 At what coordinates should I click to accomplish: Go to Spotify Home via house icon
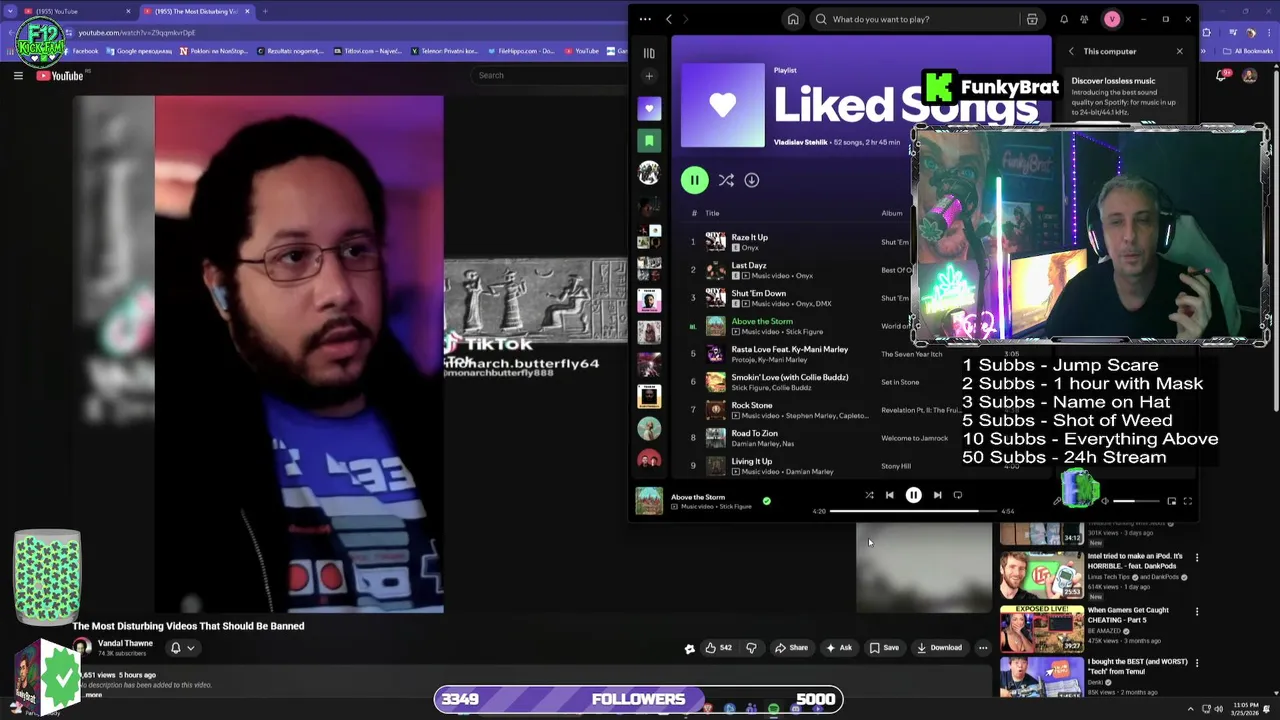(x=793, y=19)
